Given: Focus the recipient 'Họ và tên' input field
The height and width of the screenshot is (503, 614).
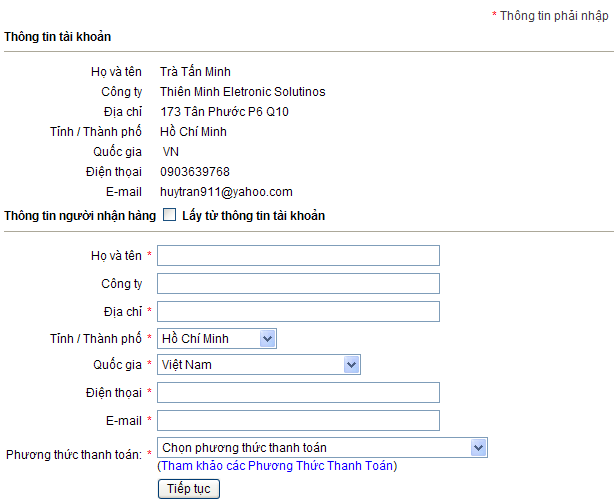Looking at the screenshot, I should tap(298, 256).
